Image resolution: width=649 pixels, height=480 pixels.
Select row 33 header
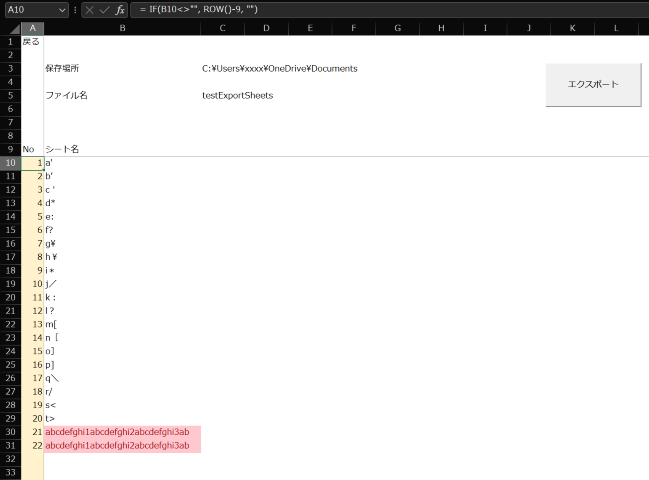coord(10,473)
